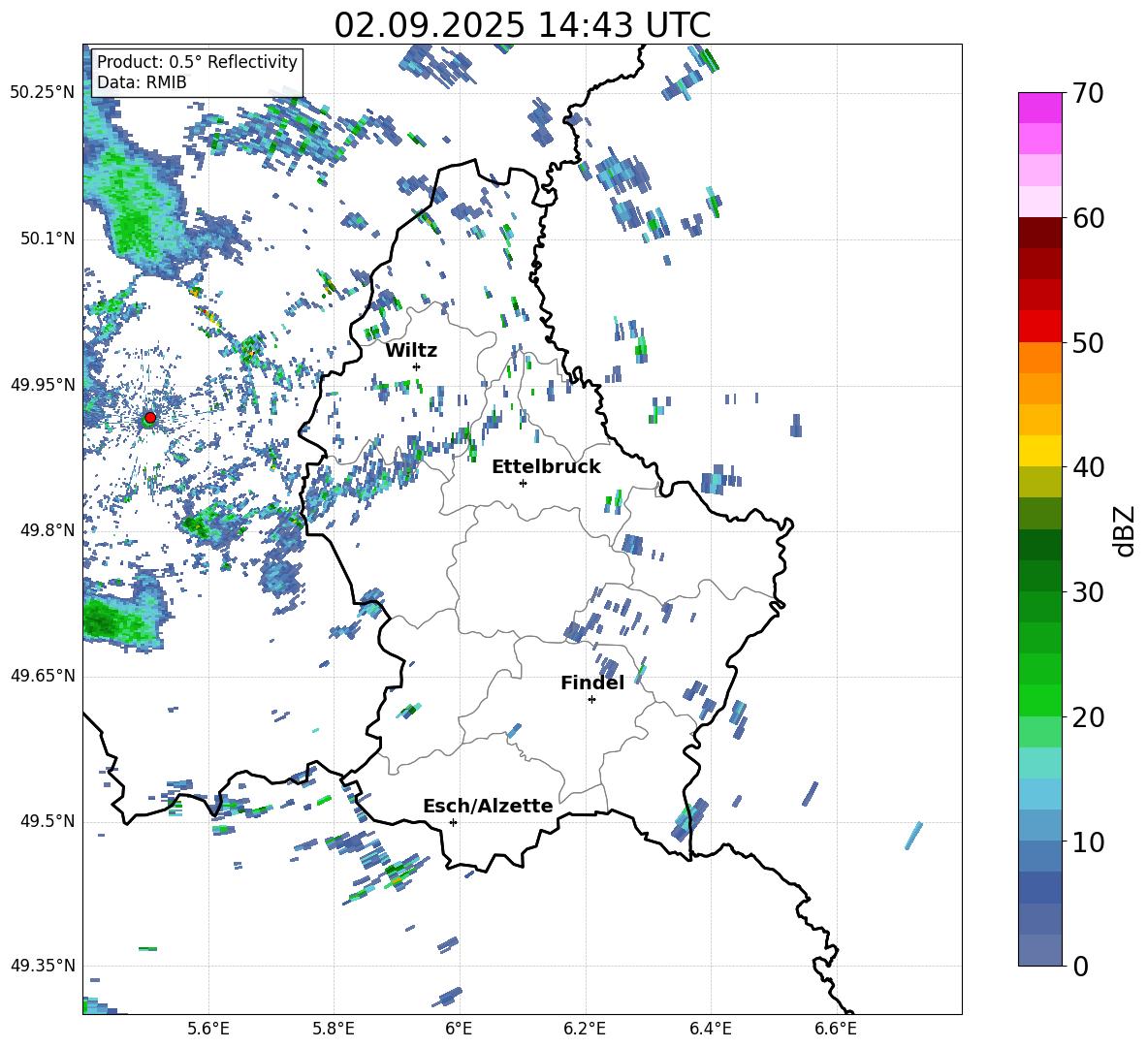Image resolution: width=1148 pixels, height=1048 pixels.
Task: Pick the orange colorbar swatch below 50
Action: 1039,358
